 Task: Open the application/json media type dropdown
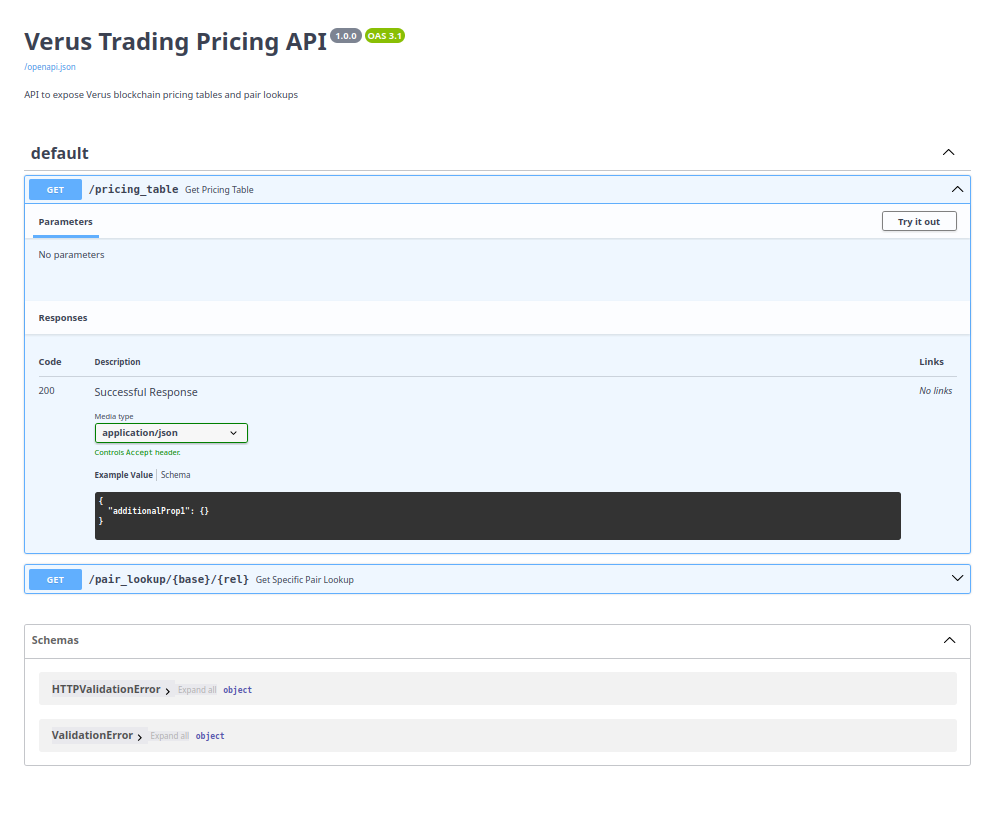[170, 432]
